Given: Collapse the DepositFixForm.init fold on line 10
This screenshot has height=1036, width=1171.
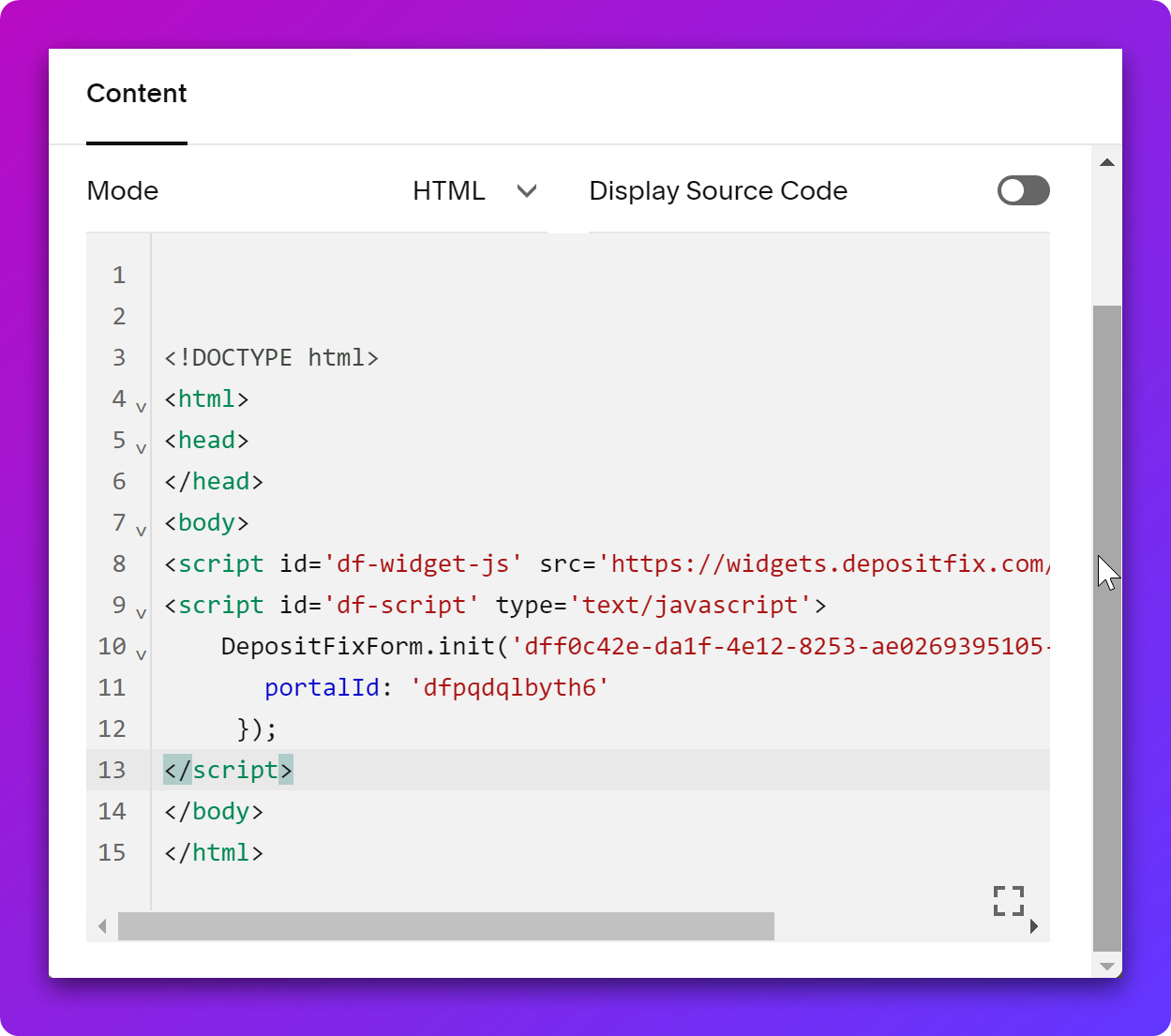Looking at the screenshot, I should [141, 654].
